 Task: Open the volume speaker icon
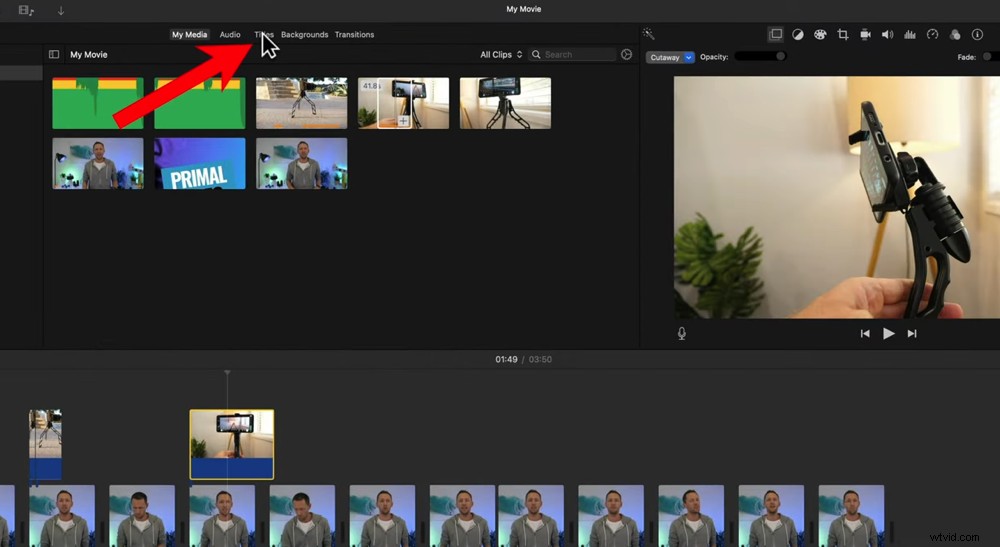click(x=887, y=34)
